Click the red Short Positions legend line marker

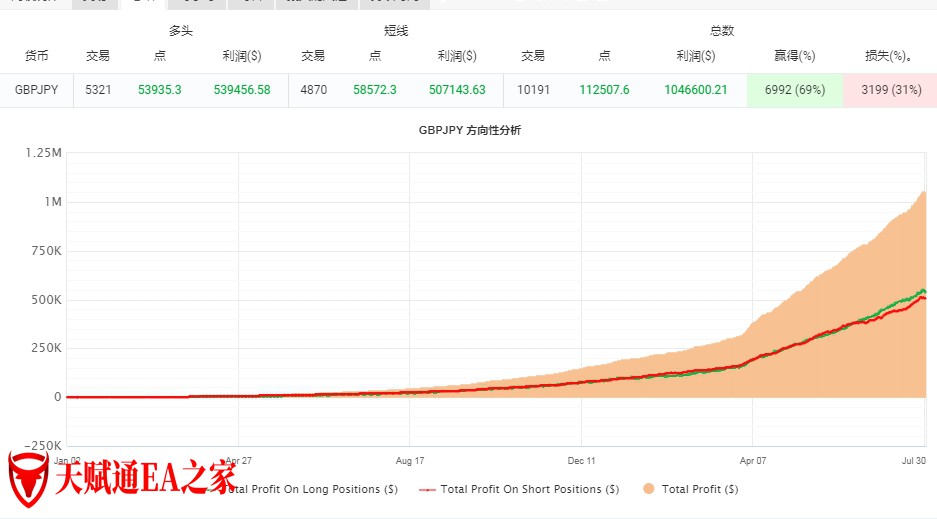[427, 489]
